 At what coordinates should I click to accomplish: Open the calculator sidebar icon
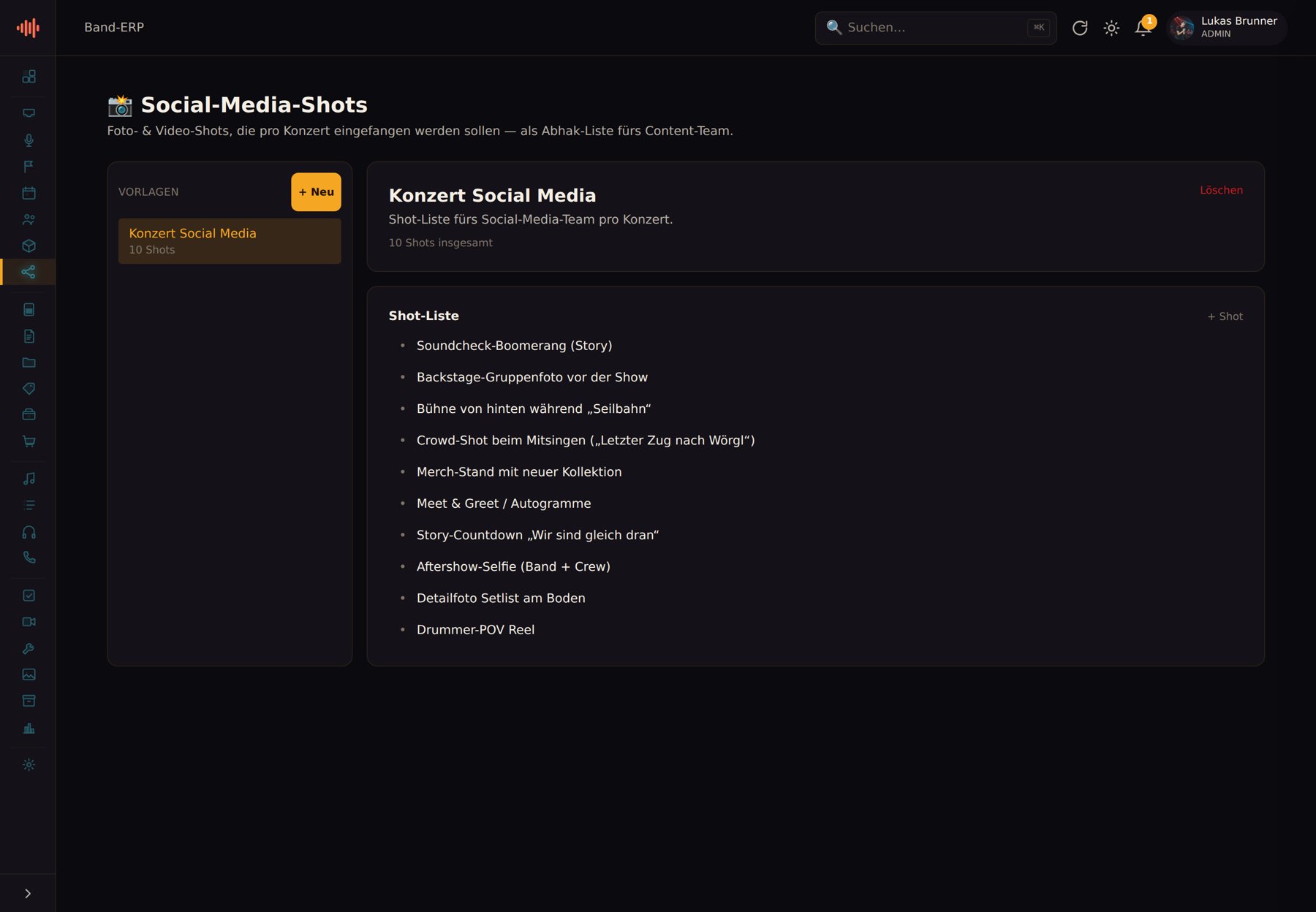coord(29,310)
